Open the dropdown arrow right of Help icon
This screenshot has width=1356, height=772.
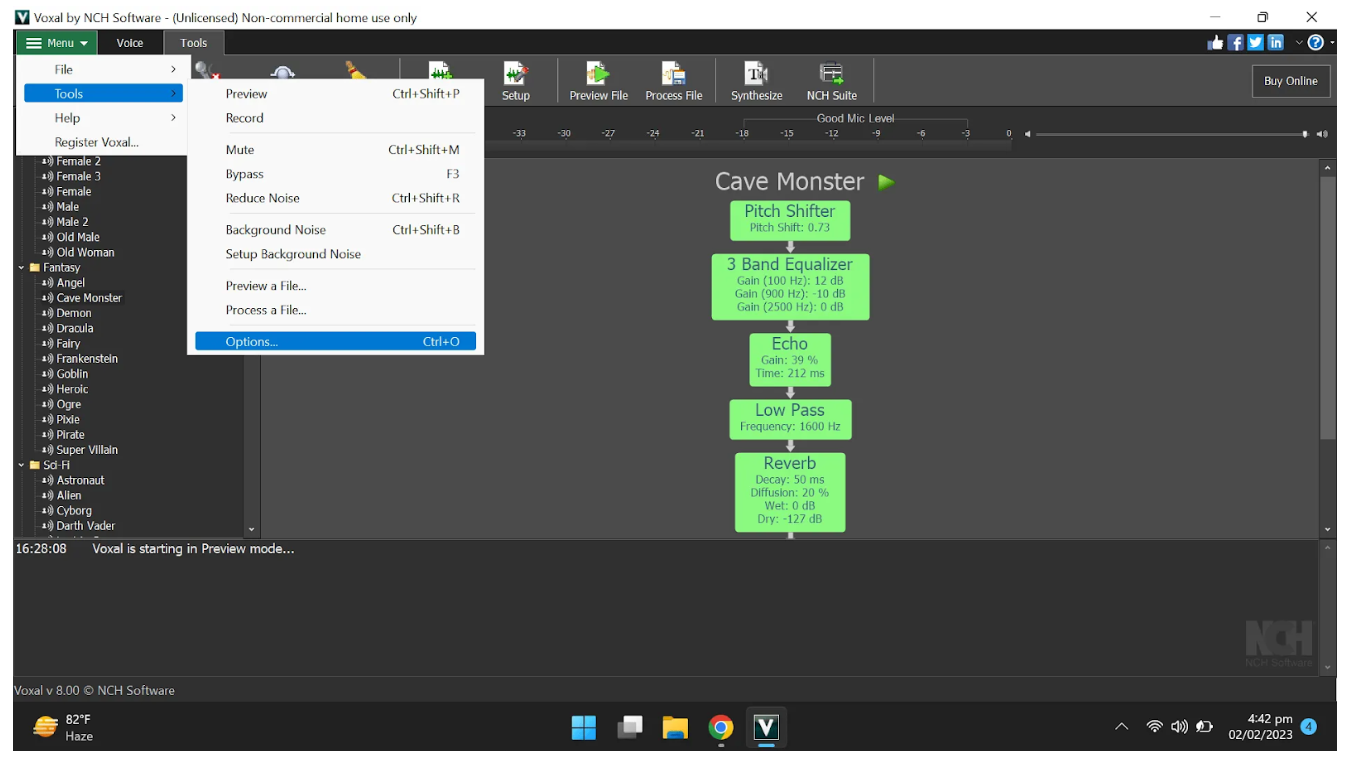pos(1331,43)
